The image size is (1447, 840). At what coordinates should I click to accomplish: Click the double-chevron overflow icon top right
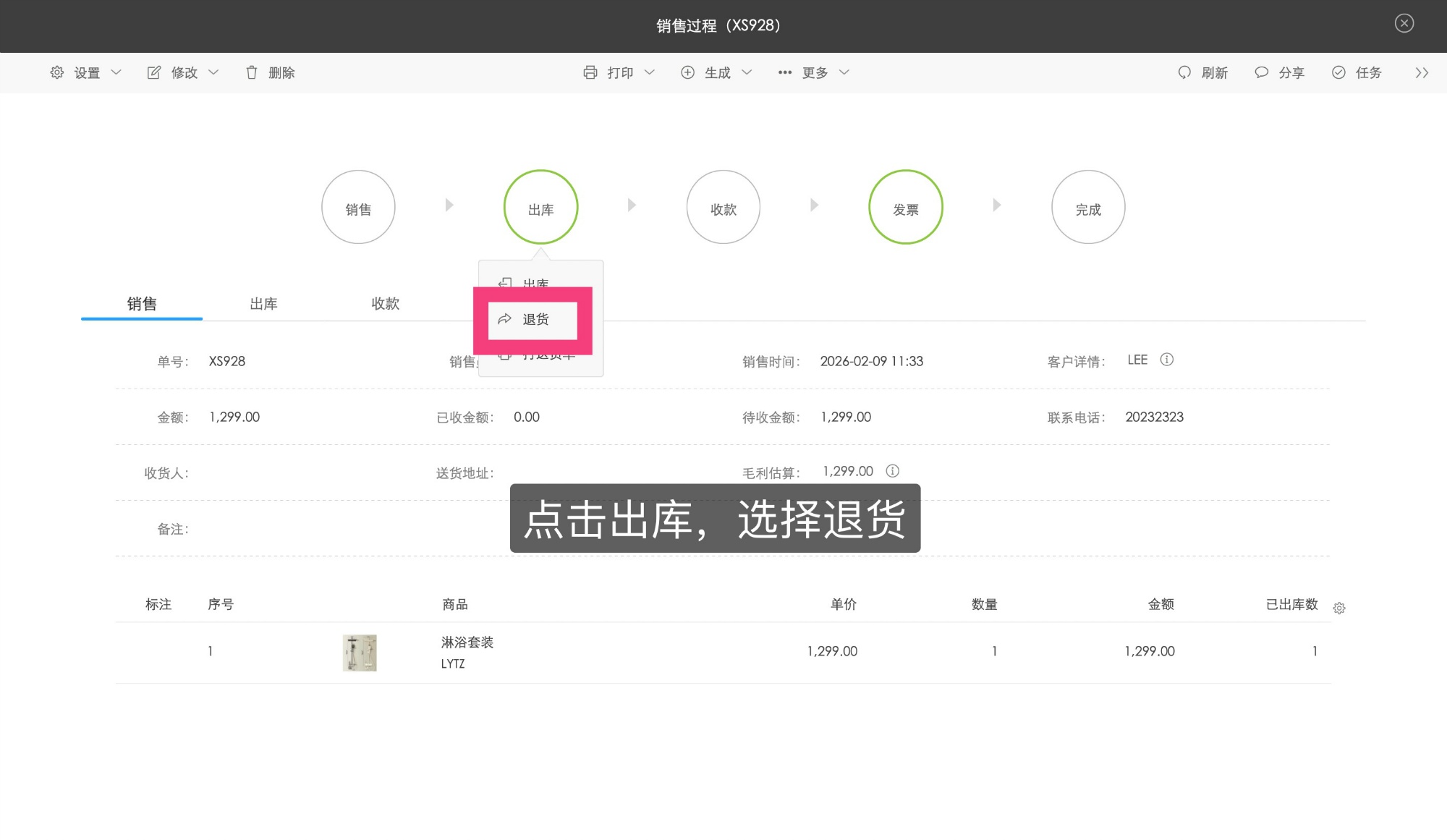[x=1422, y=72]
